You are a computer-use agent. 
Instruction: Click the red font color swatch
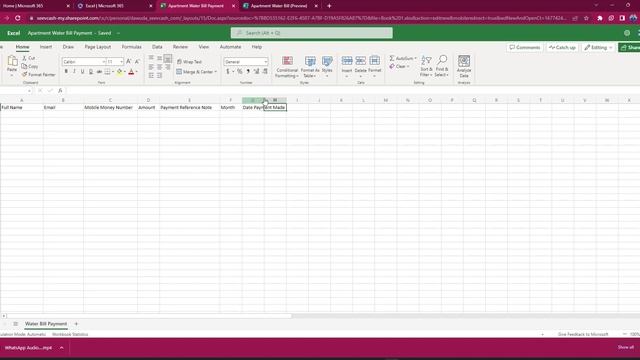coord(131,72)
